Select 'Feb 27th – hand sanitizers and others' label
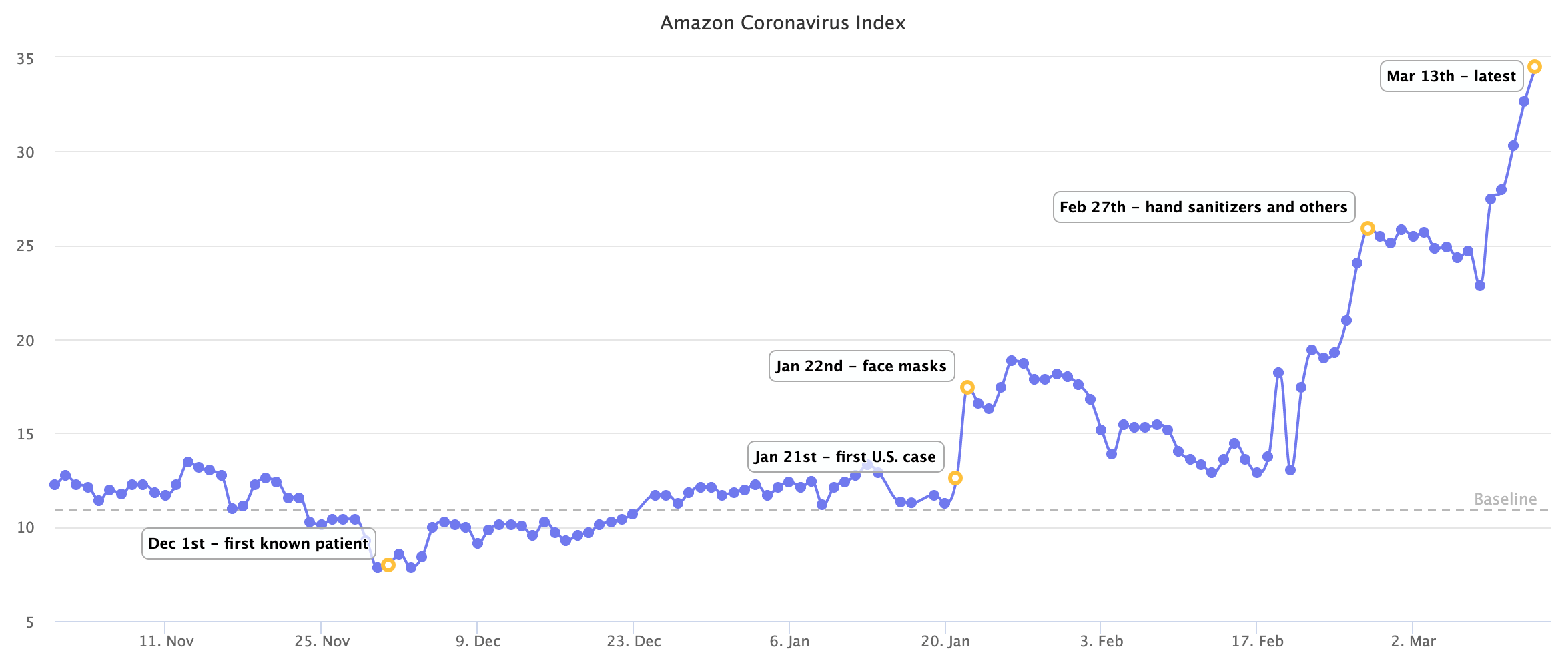1568x665 pixels. point(1203,207)
